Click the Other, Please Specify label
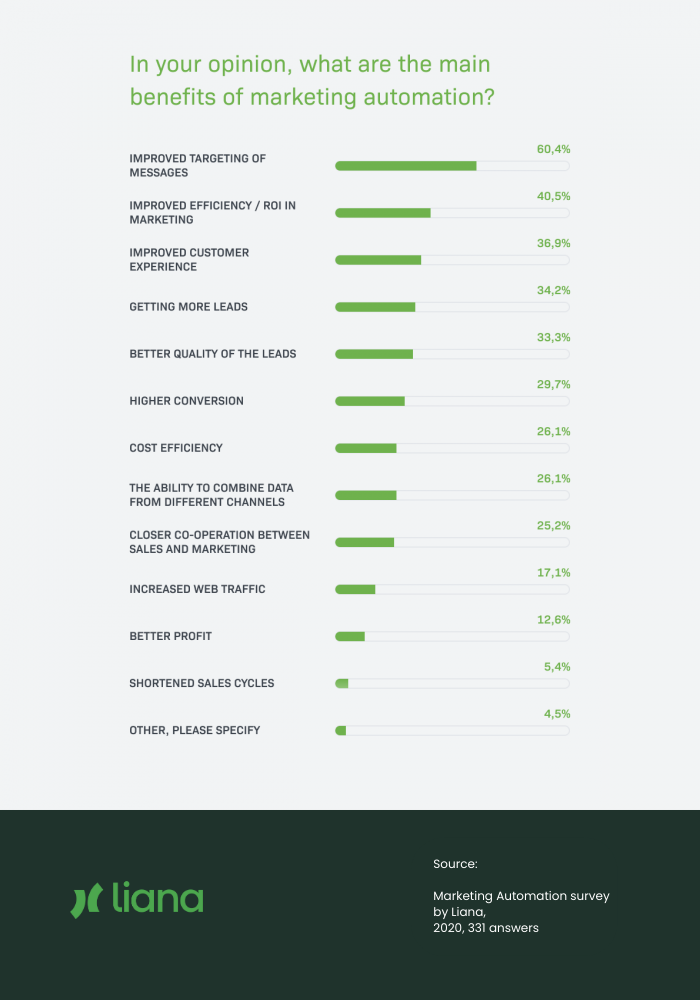Image resolution: width=700 pixels, height=1000 pixels. click(x=194, y=730)
